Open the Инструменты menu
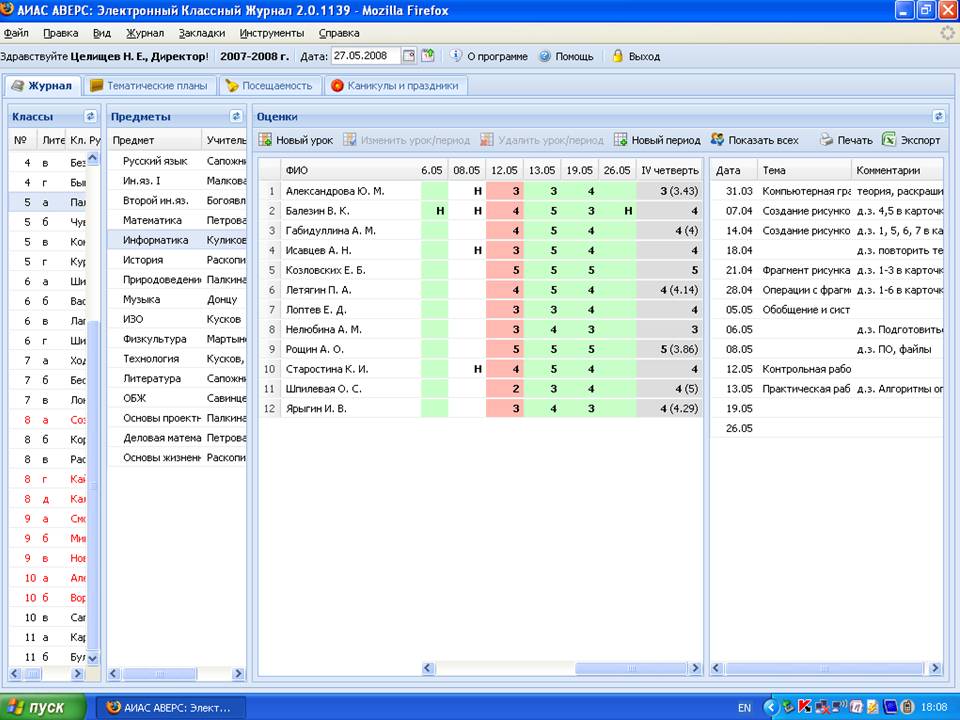This screenshot has width=960, height=720. 272,33
